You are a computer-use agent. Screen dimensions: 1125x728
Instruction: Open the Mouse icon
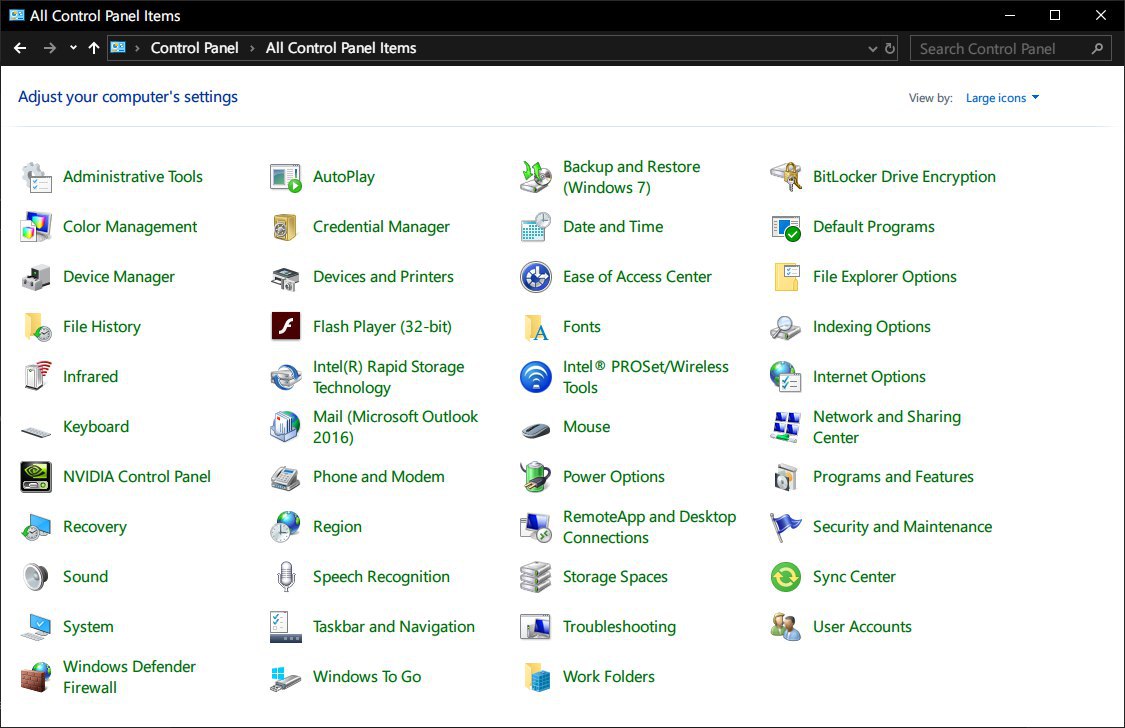(535, 430)
